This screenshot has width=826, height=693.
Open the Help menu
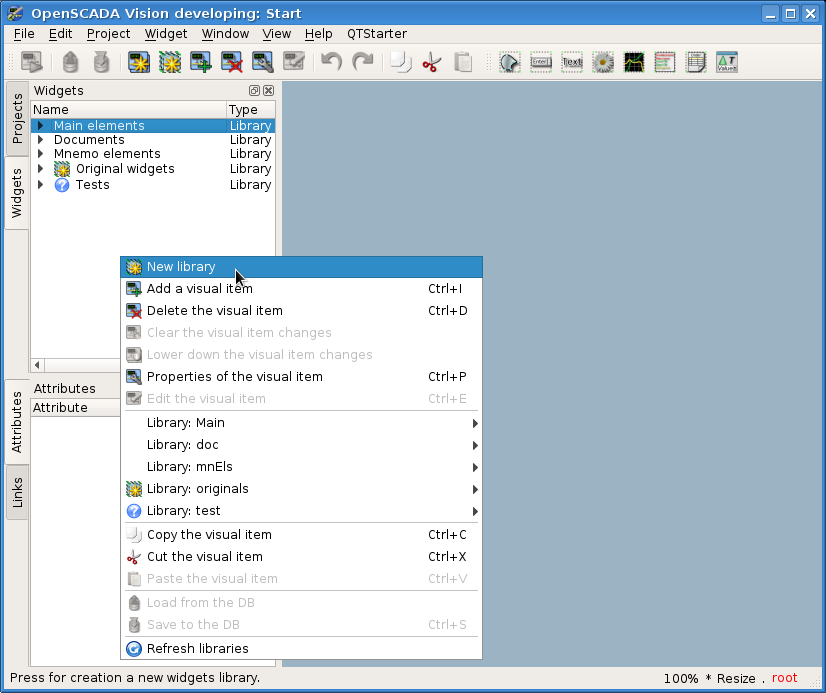[319, 34]
